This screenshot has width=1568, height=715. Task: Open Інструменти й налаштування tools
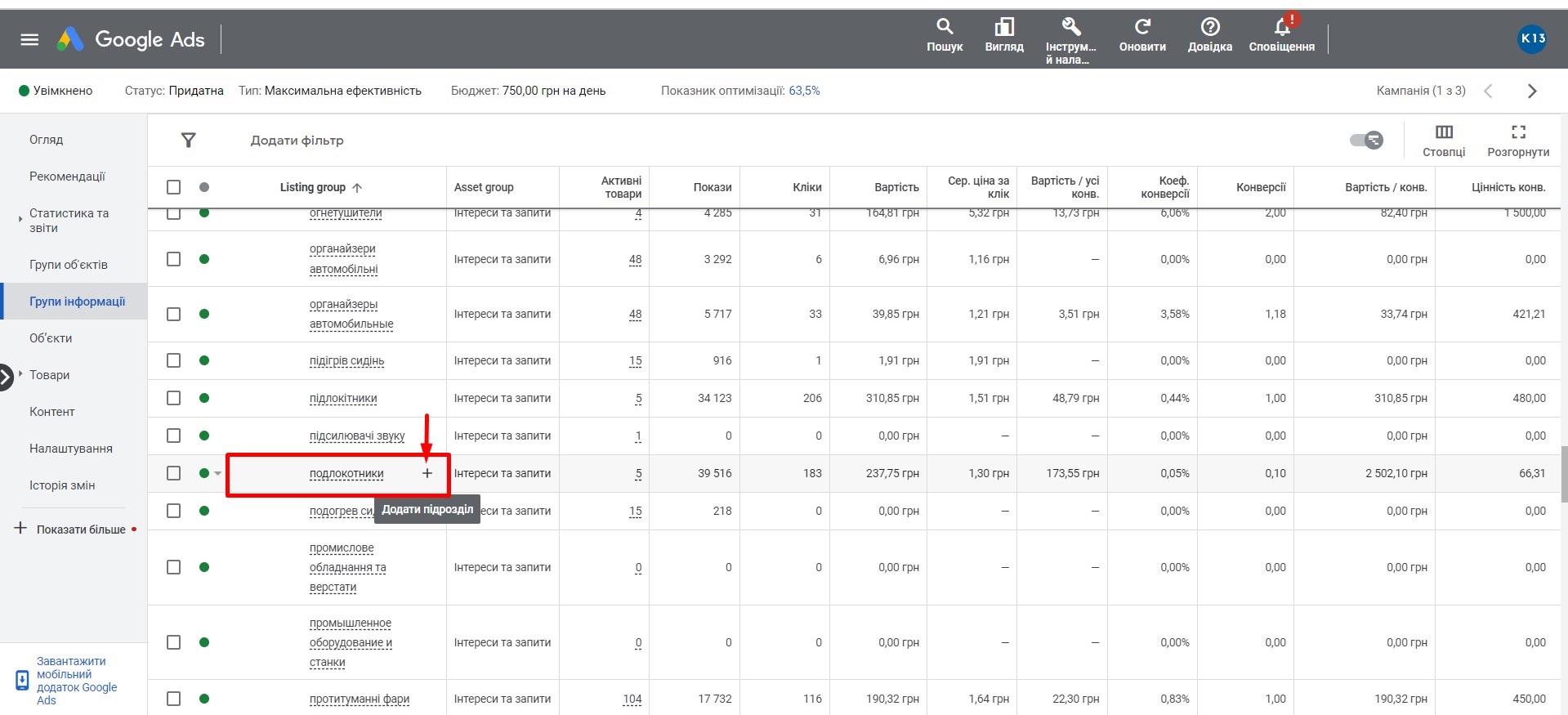1070,41
